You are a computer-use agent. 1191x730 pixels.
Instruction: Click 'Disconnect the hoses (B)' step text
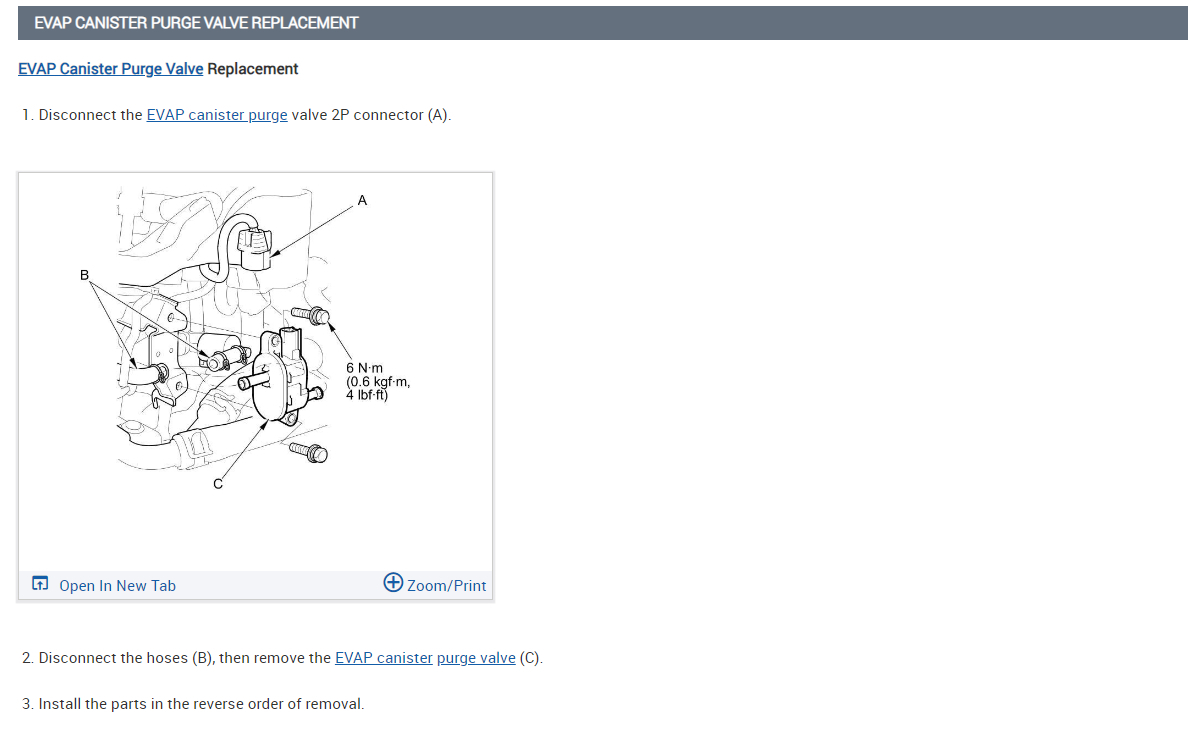point(126,658)
